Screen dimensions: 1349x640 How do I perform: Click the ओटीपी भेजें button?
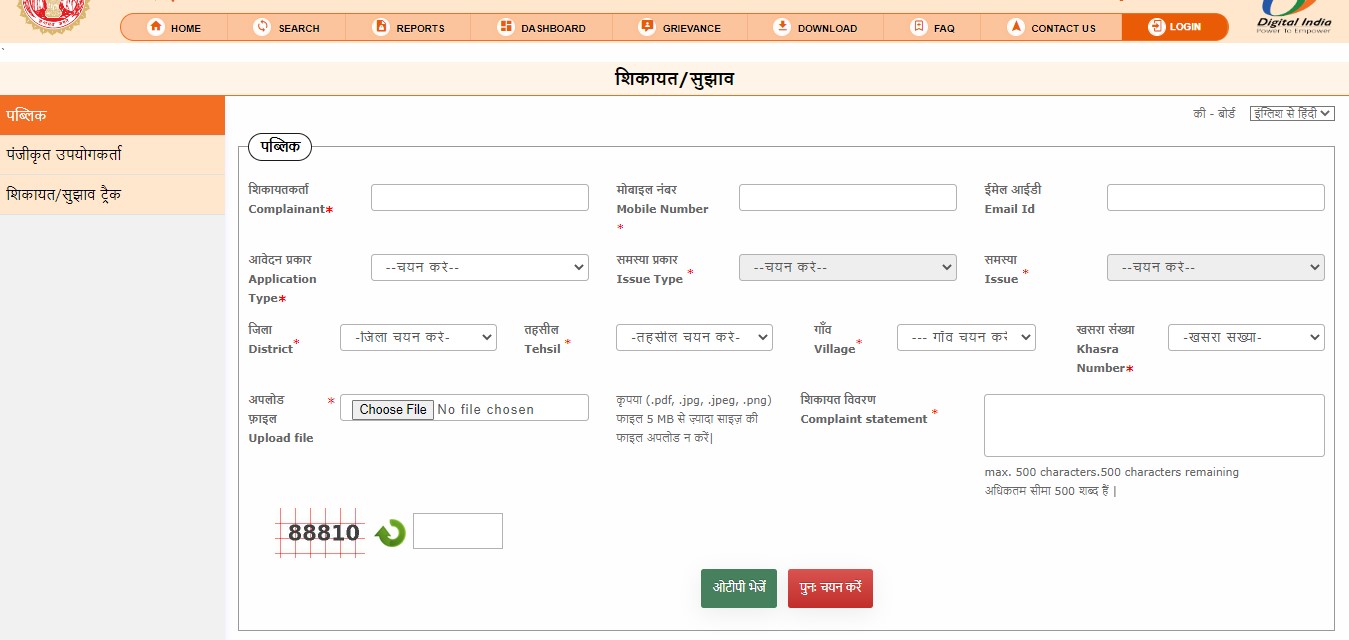(738, 588)
